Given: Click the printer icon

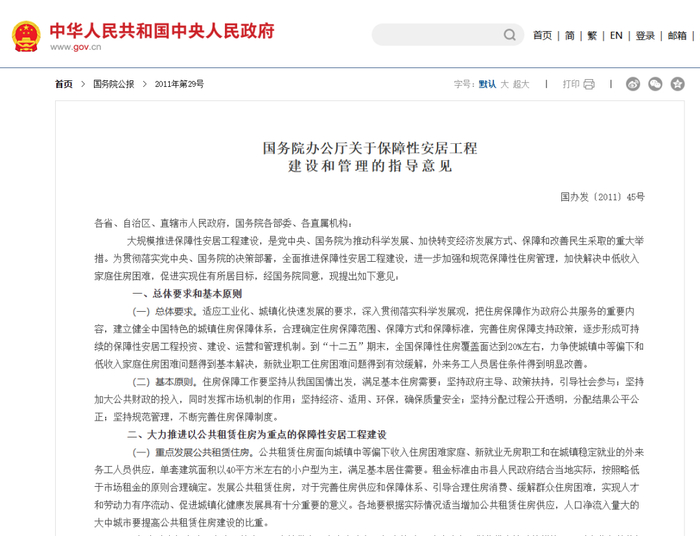Looking at the screenshot, I should [x=589, y=84].
